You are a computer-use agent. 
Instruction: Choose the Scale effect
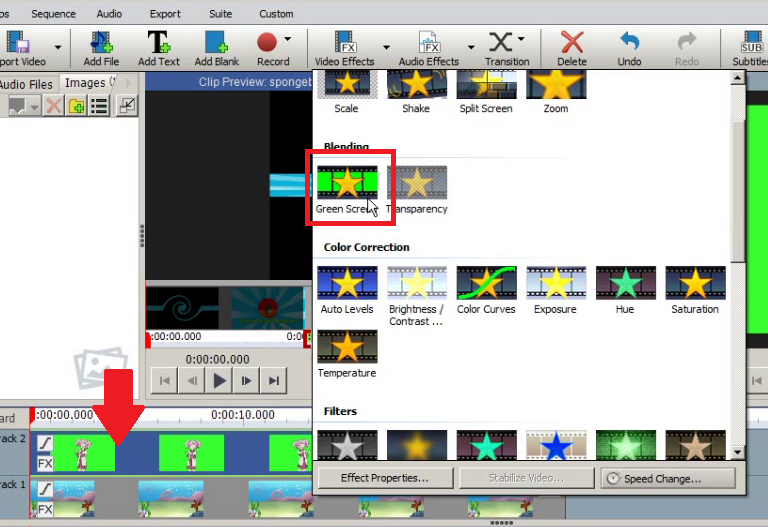tap(347, 92)
